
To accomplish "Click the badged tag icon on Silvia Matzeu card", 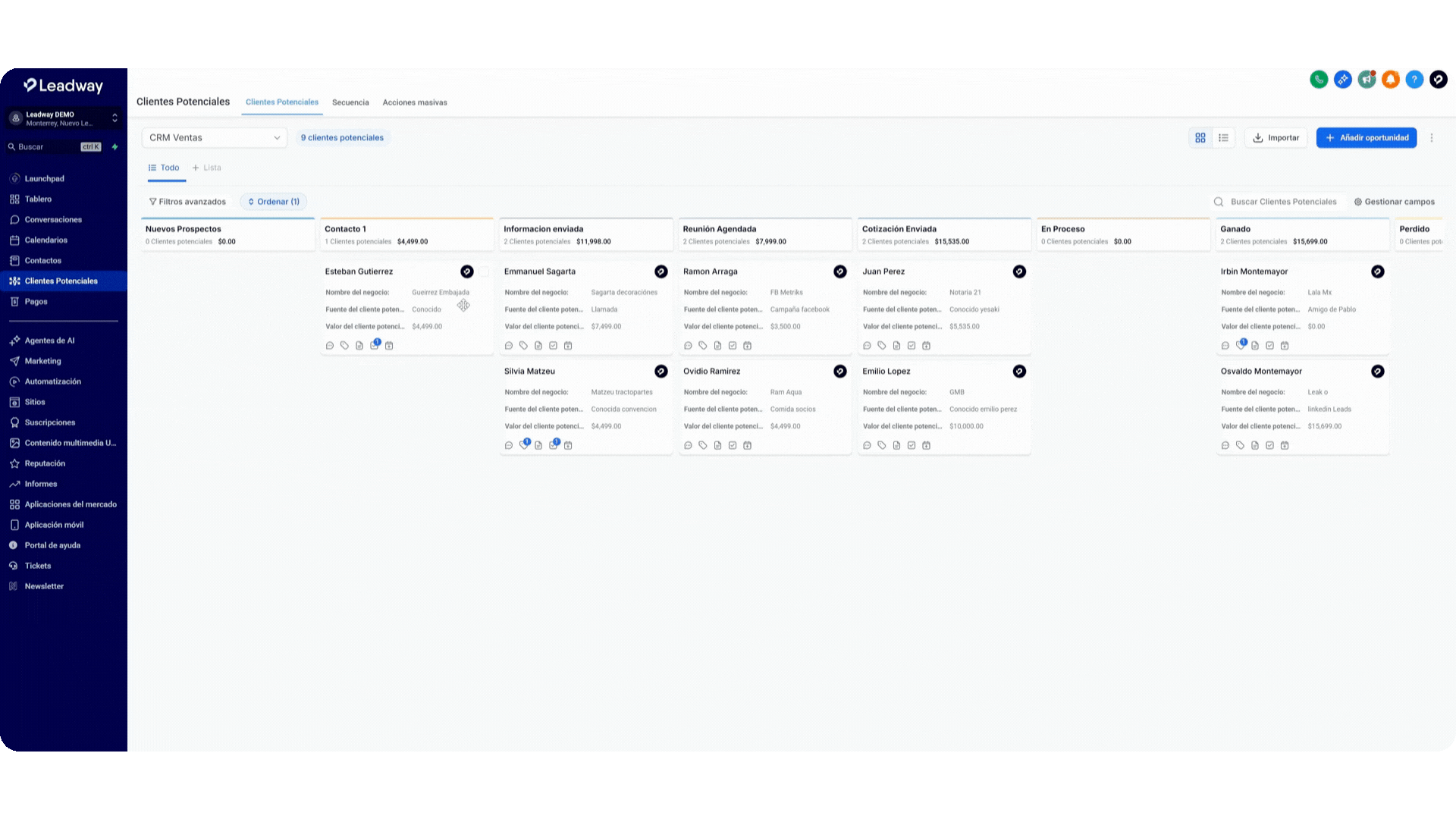I will tap(524, 444).
